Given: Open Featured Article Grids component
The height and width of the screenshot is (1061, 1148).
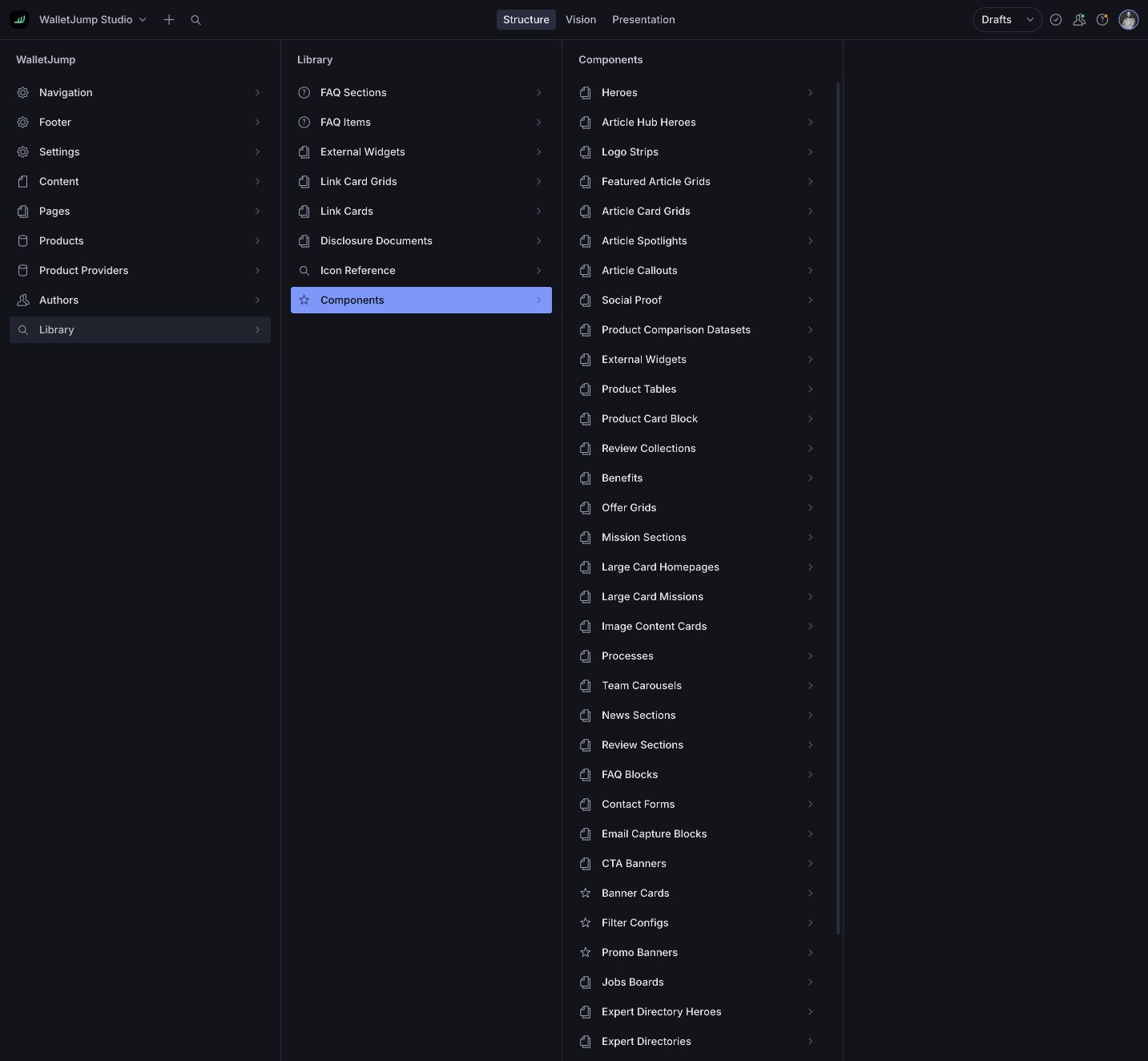Looking at the screenshot, I should pos(698,181).
